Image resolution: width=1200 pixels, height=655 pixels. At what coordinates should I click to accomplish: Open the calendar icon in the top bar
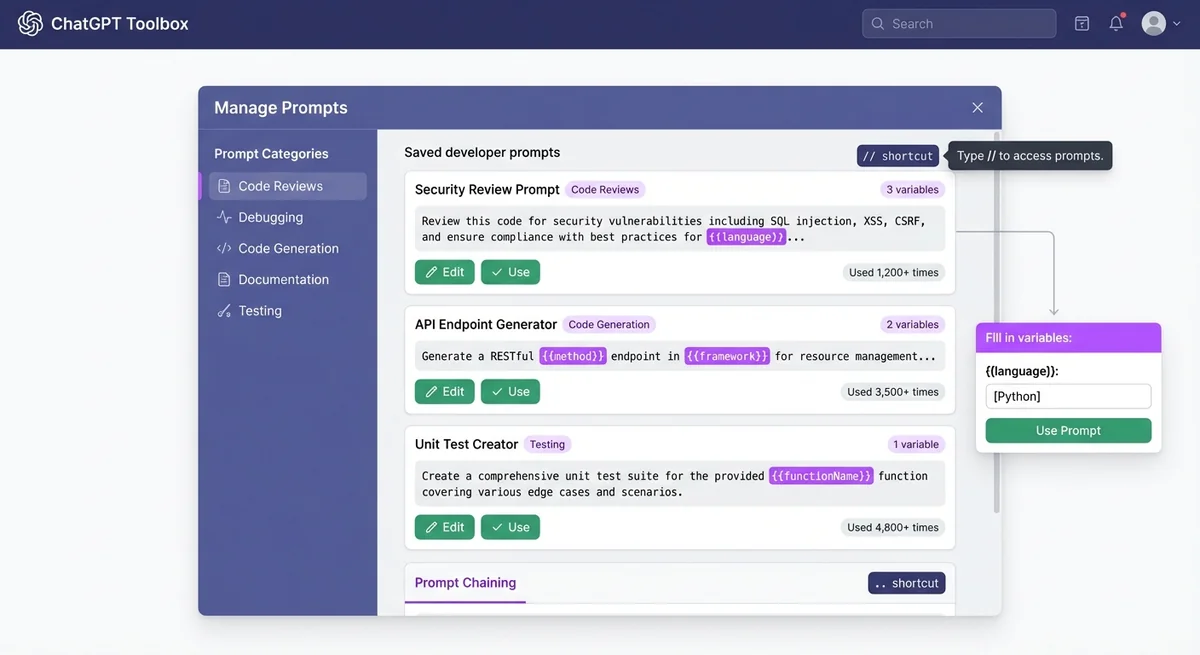click(1081, 22)
